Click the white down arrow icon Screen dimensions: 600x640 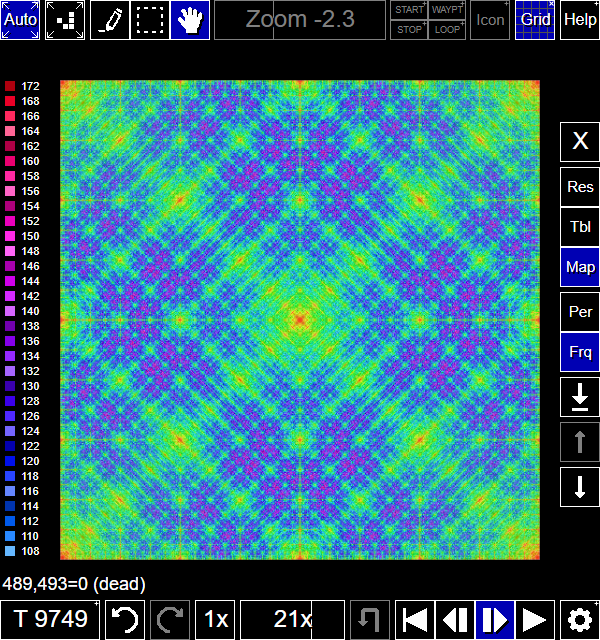click(x=580, y=487)
